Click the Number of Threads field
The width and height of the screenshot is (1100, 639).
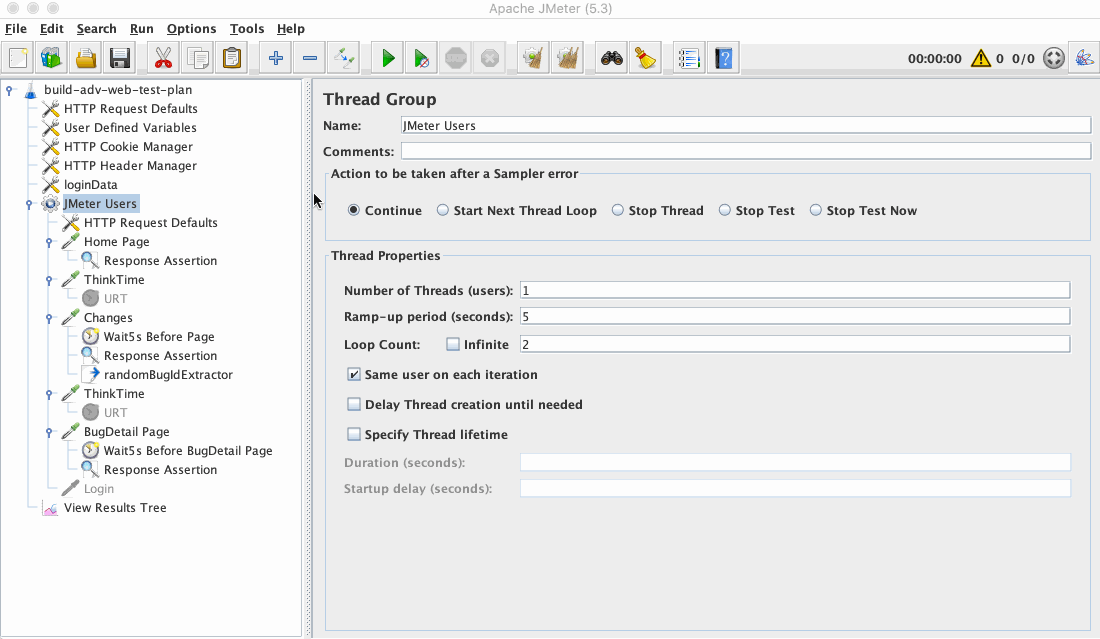click(795, 290)
